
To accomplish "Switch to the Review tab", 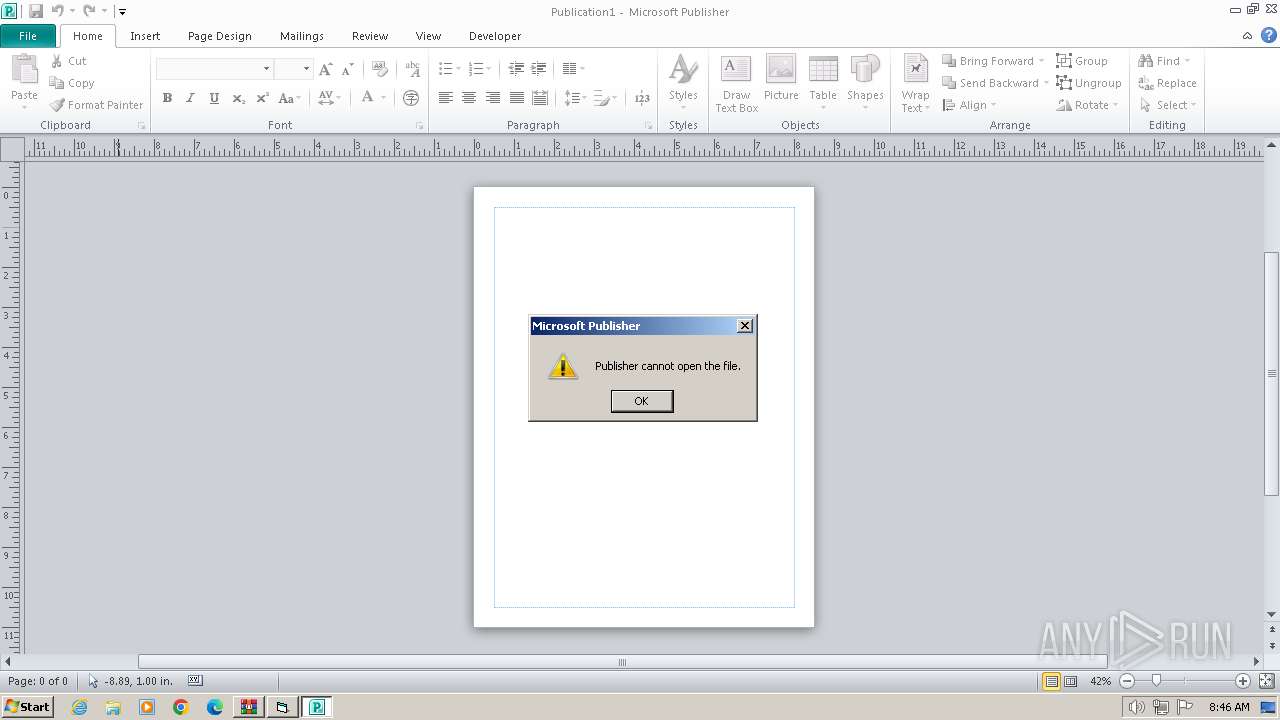I will (x=370, y=36).
